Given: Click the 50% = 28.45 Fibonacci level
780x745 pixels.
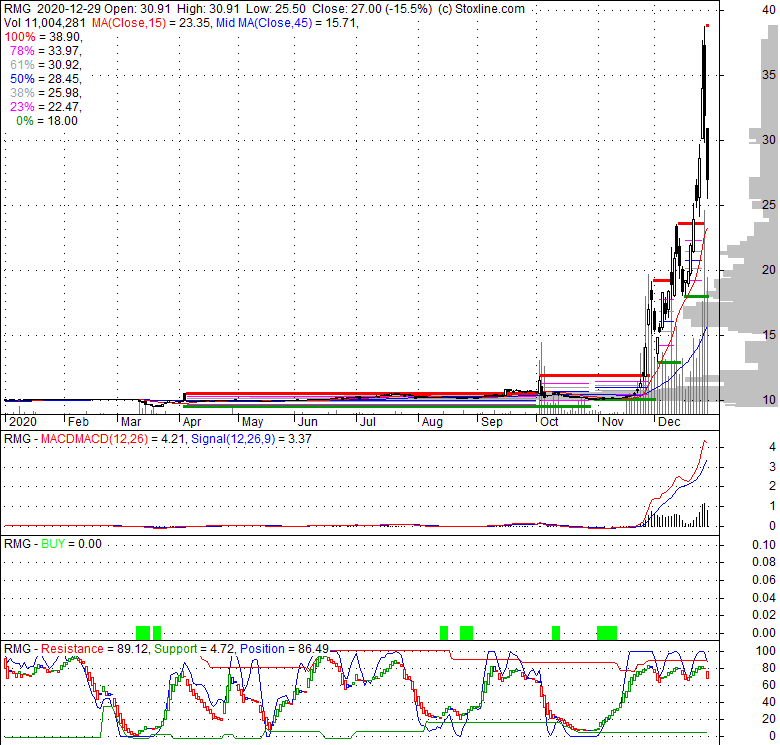Looking at the screenshot, I should click(45, 79).
